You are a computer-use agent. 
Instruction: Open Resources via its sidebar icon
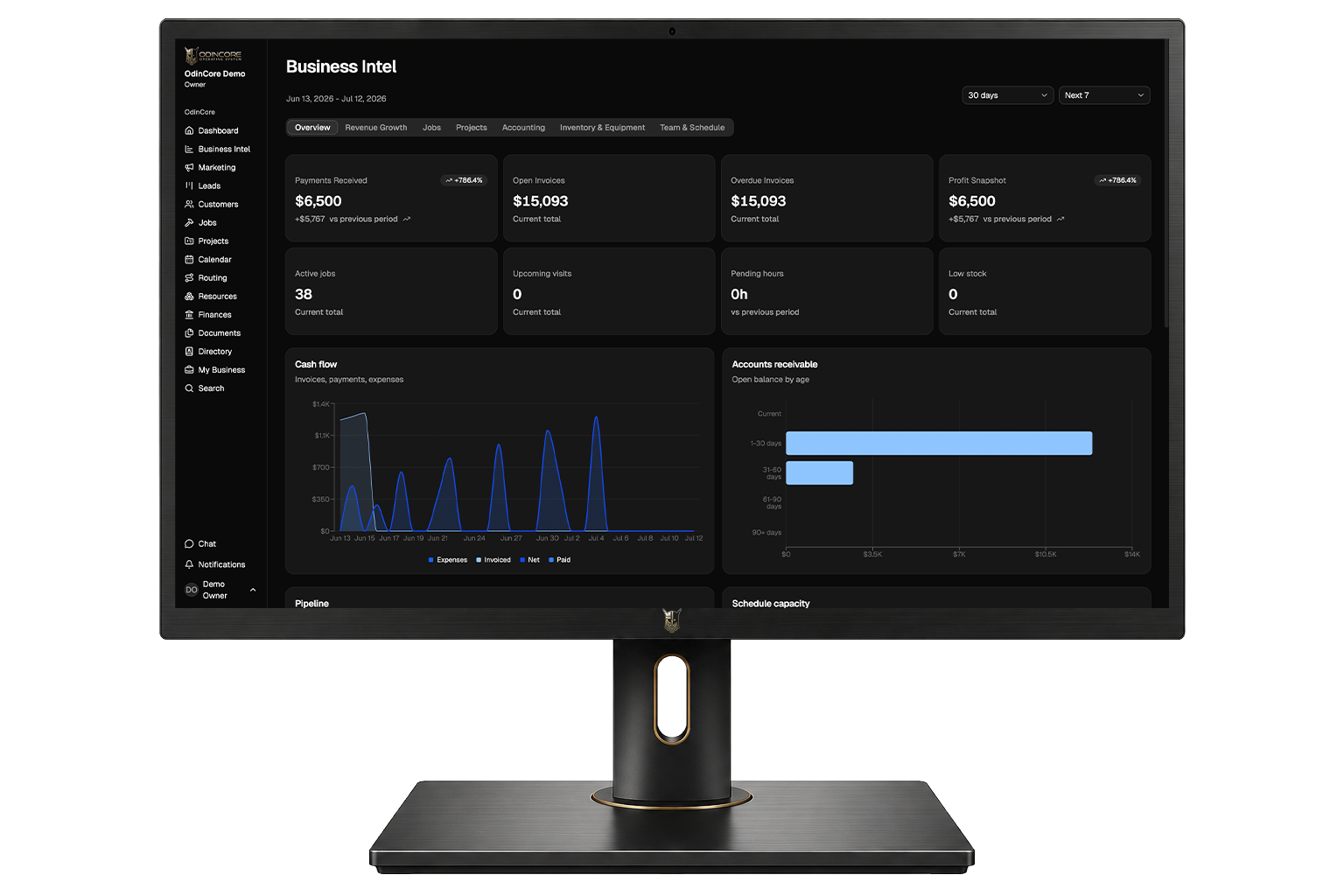[x=189, y=296]
